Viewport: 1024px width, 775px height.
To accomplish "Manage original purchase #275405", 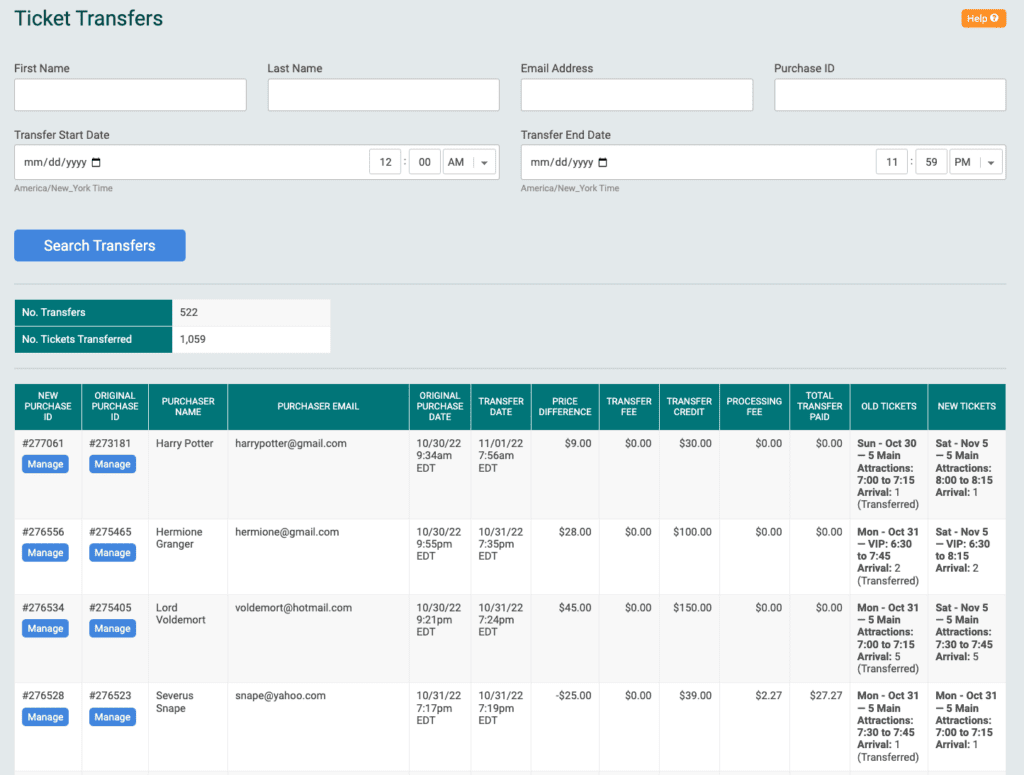I will (x=112, y=628).
